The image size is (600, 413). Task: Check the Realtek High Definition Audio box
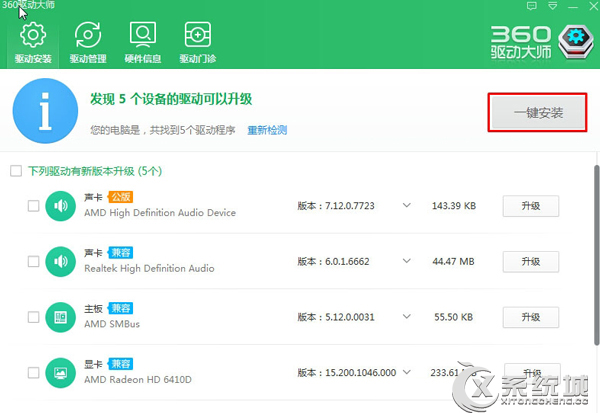click(x=33, y=261)
